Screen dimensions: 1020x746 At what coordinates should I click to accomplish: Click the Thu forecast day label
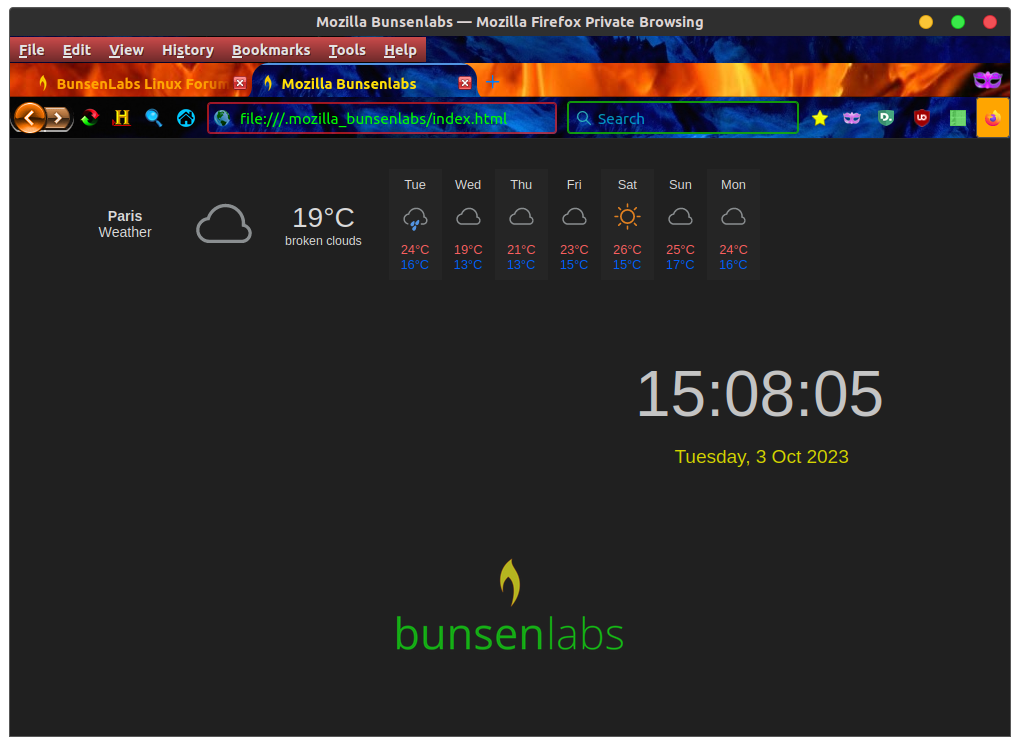click(x=521, y=185)
